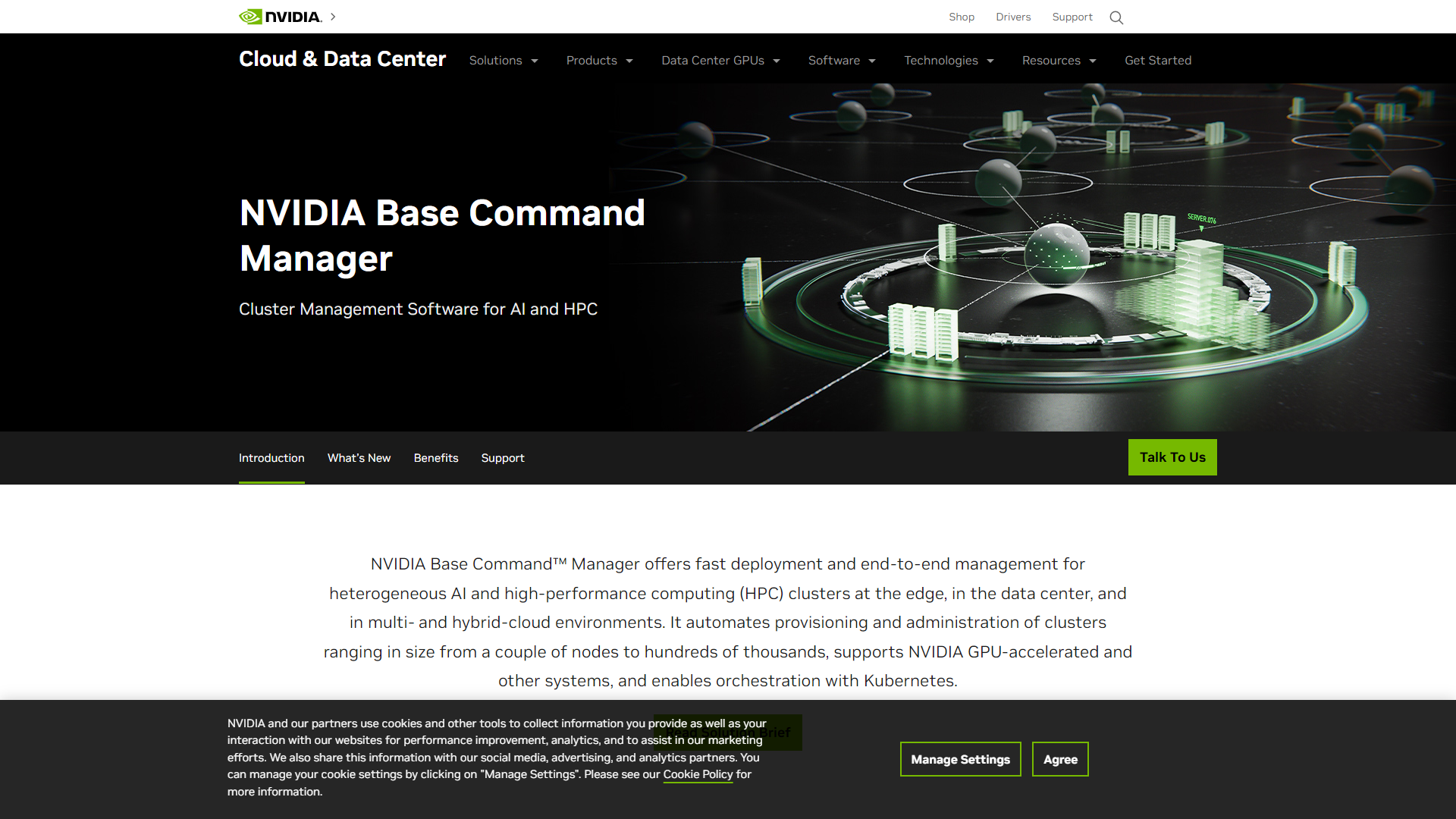Click the search icon

pos(1116,17)
